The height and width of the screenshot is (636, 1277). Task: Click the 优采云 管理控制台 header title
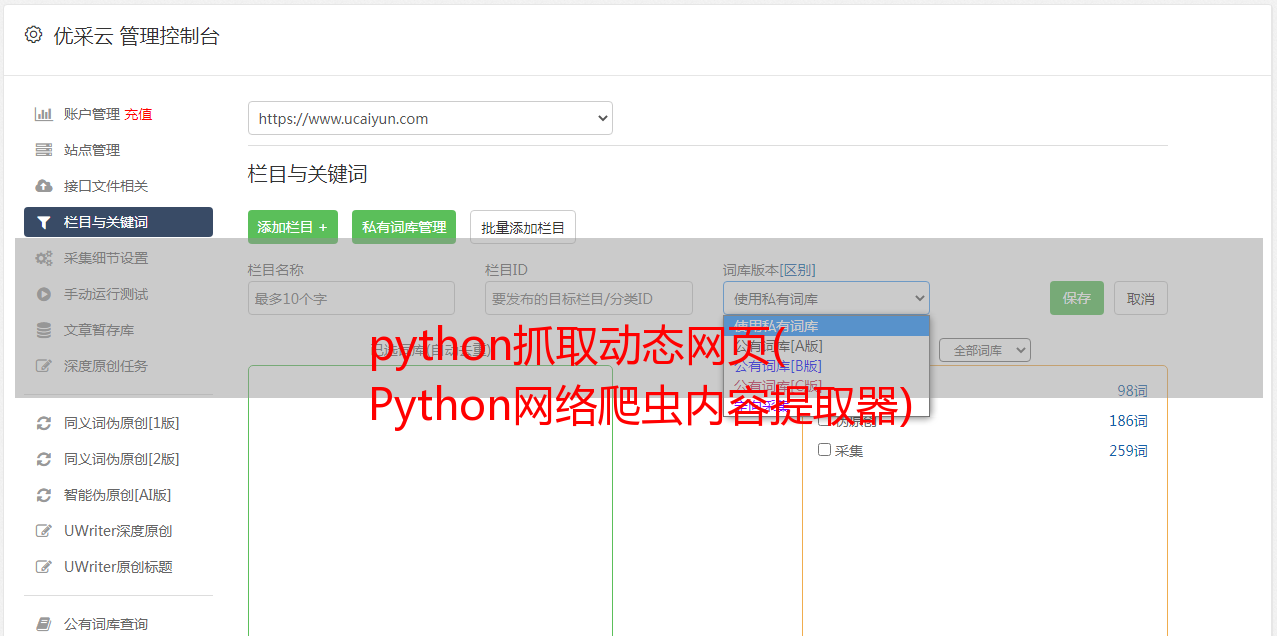click(x=136, y=36)
